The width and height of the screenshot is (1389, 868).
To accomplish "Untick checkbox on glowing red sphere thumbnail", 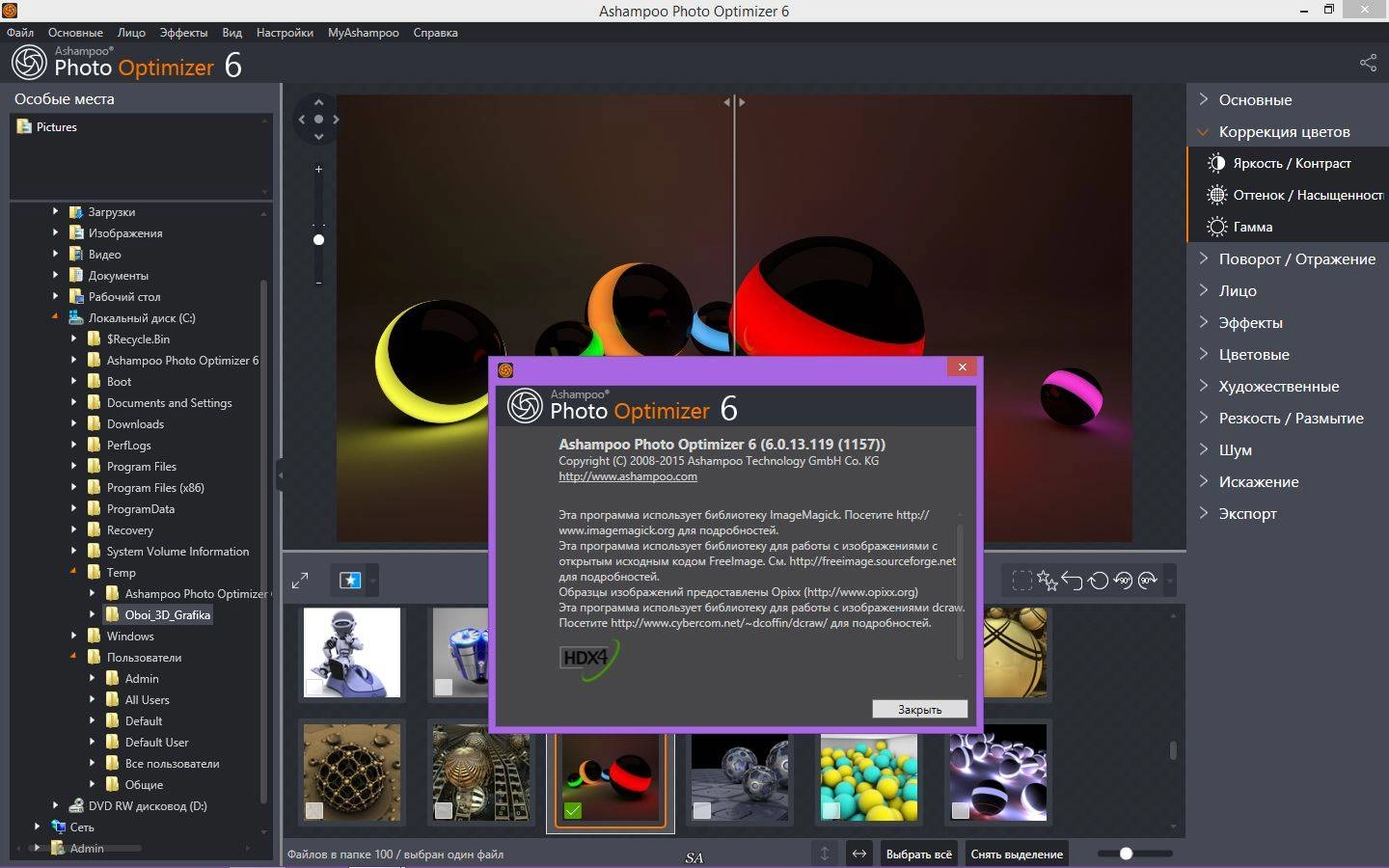I will (572, 811).
